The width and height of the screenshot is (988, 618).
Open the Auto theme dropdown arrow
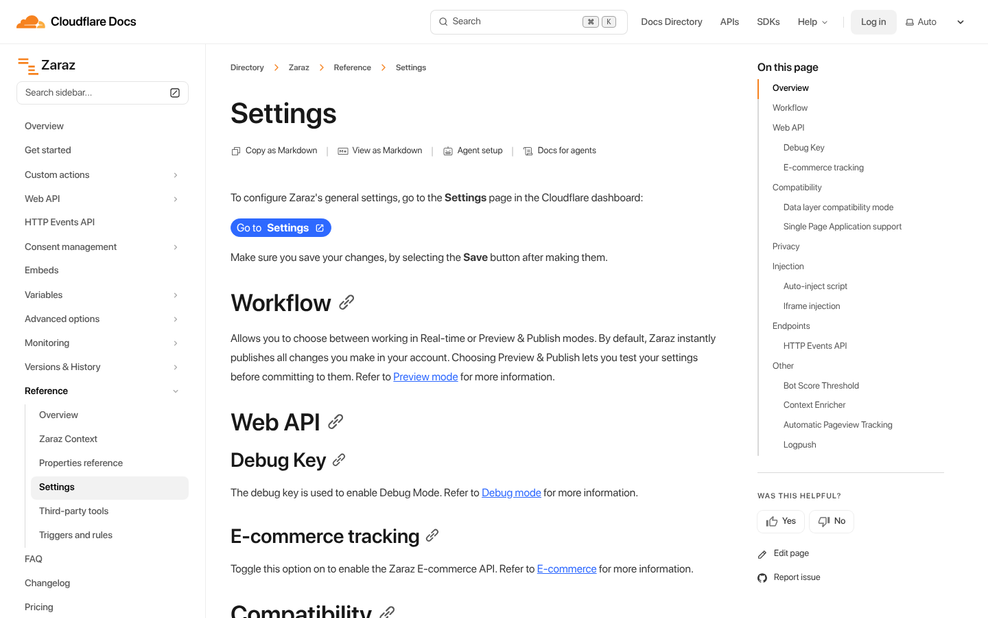click(960, 22)
